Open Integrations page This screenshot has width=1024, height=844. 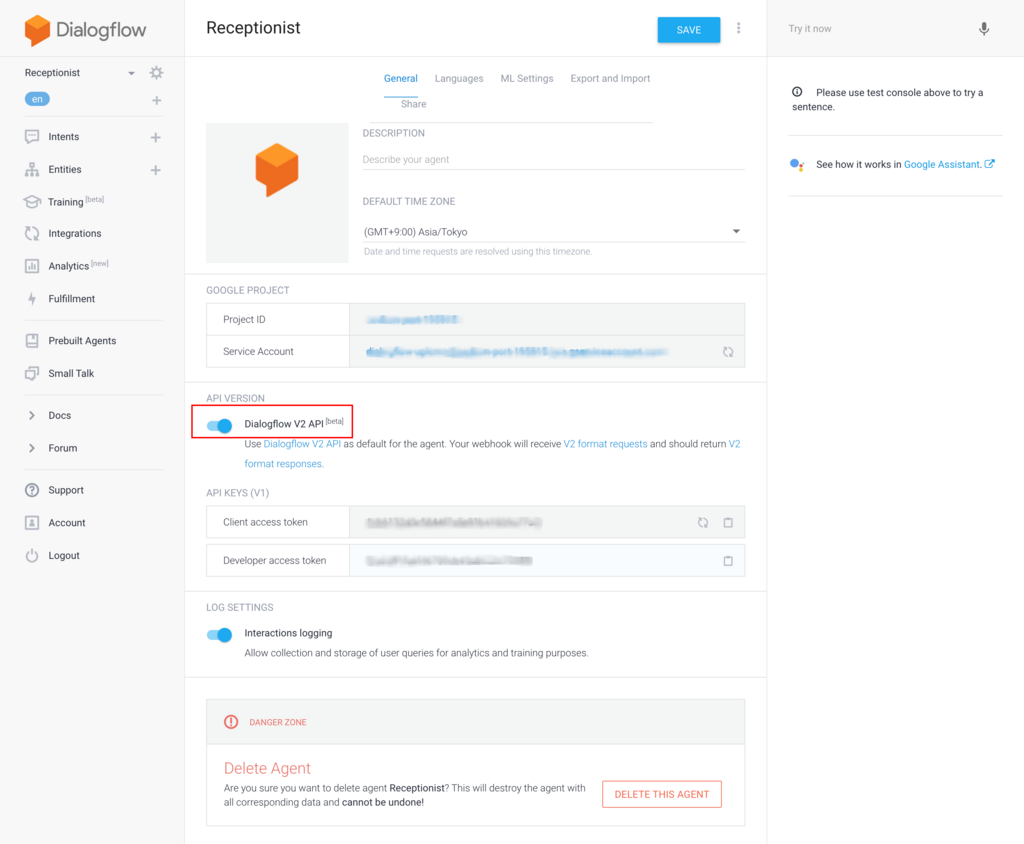tap(74, 233)
